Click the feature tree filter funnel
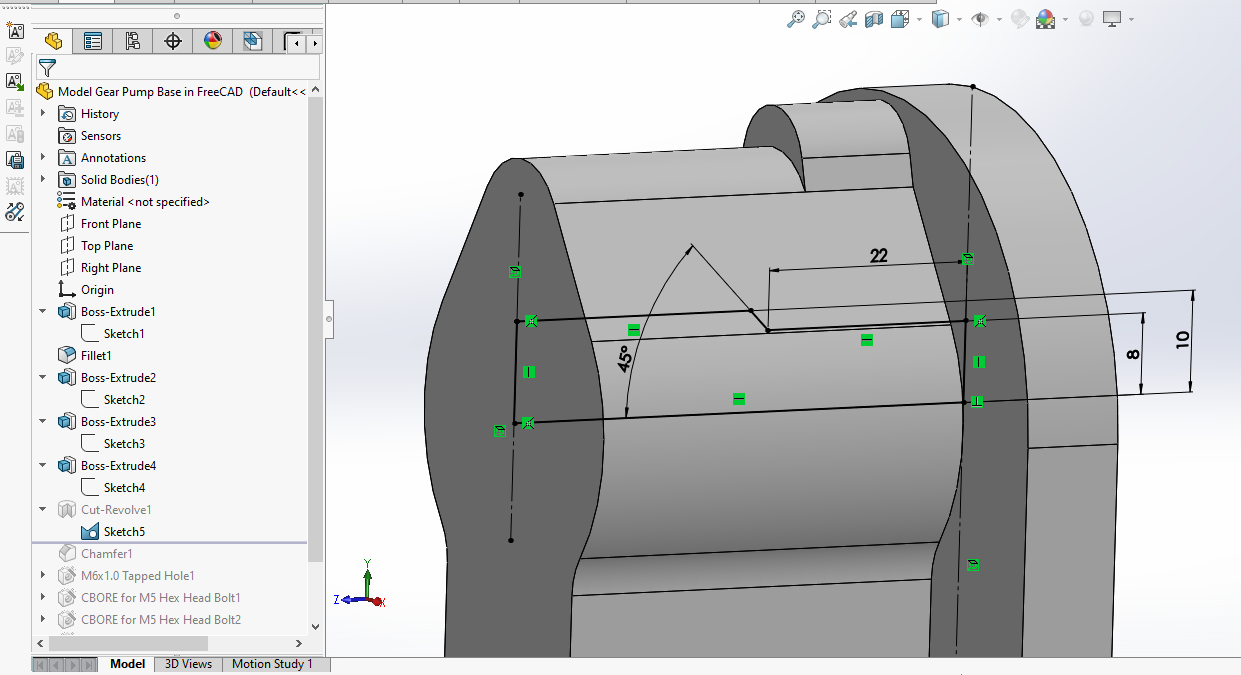Viewport: 1241px width, 675px height. point(47,68)
